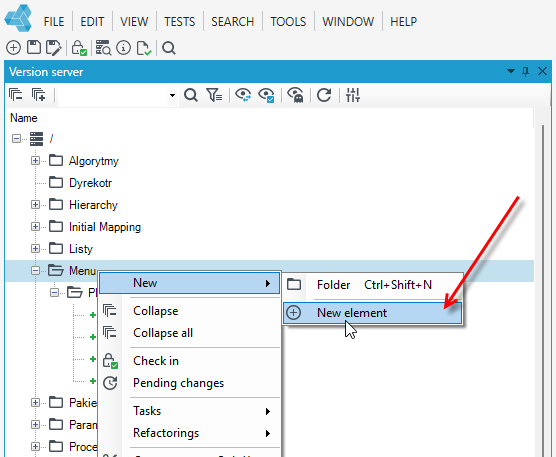Choose Pending changes from context menu
The height and width of the screenshot is (457, 556).
tap(189, 383)
